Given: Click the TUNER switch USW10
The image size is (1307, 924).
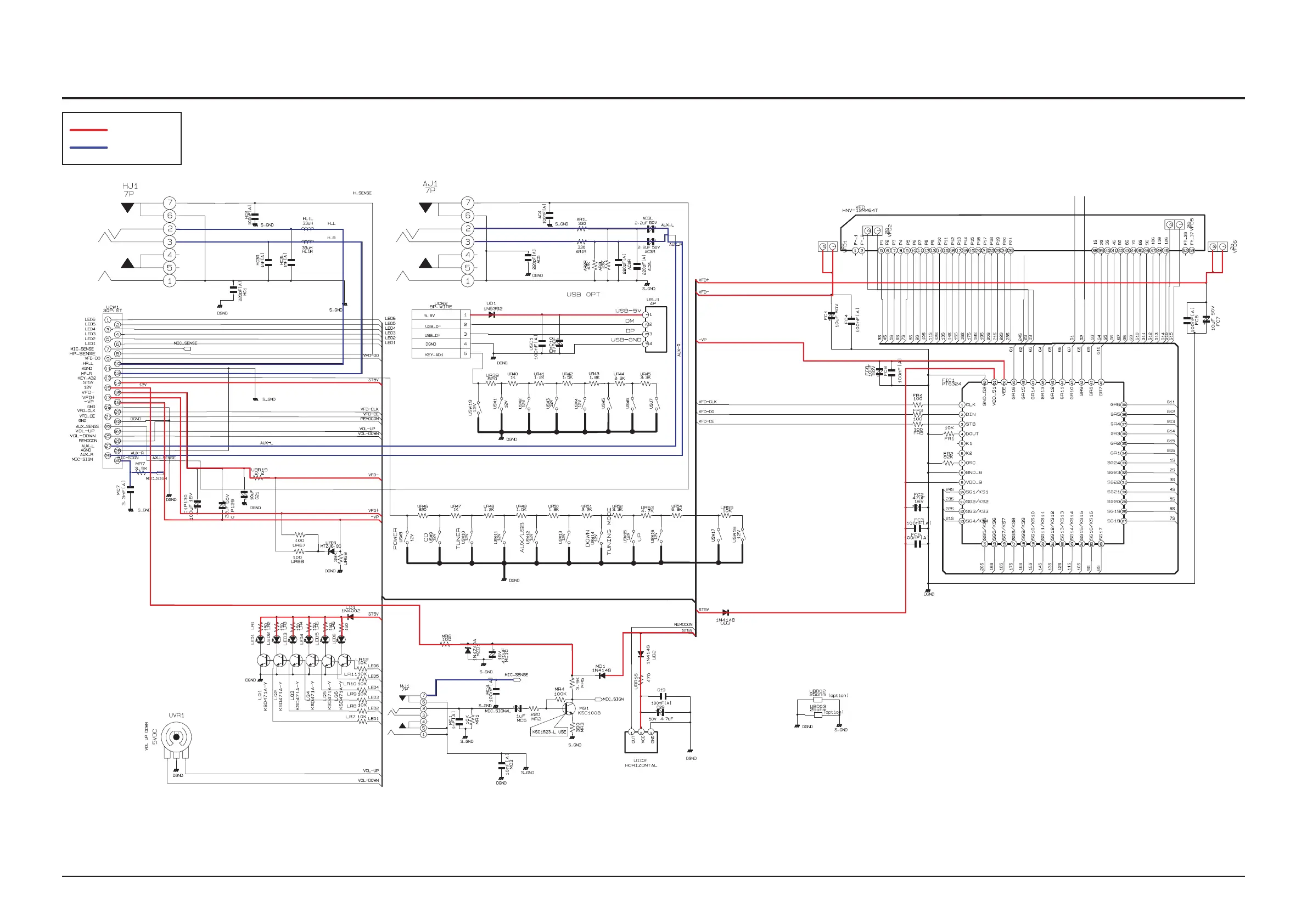Looking at the screenshot, I should (472, 537).
